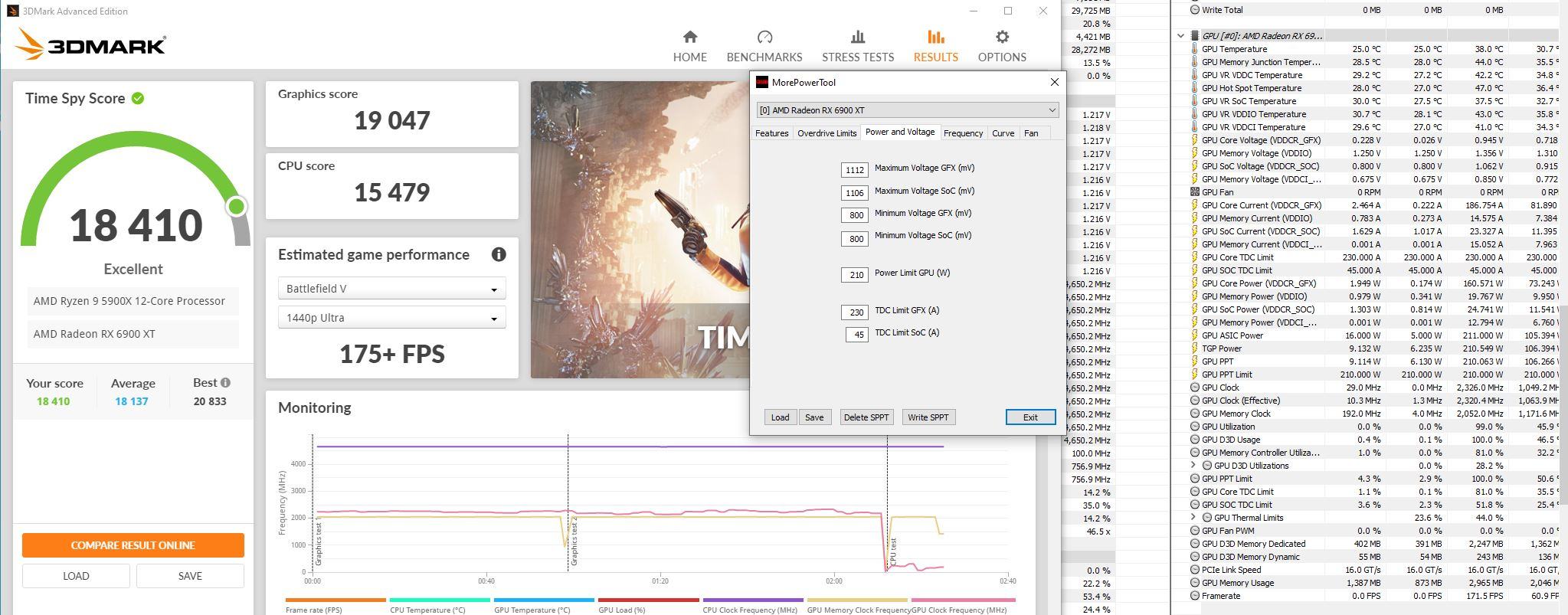Viewport: 1568px width, 615px height.
Task: Switch to the Frequency tab
Action: pos(963,133)
